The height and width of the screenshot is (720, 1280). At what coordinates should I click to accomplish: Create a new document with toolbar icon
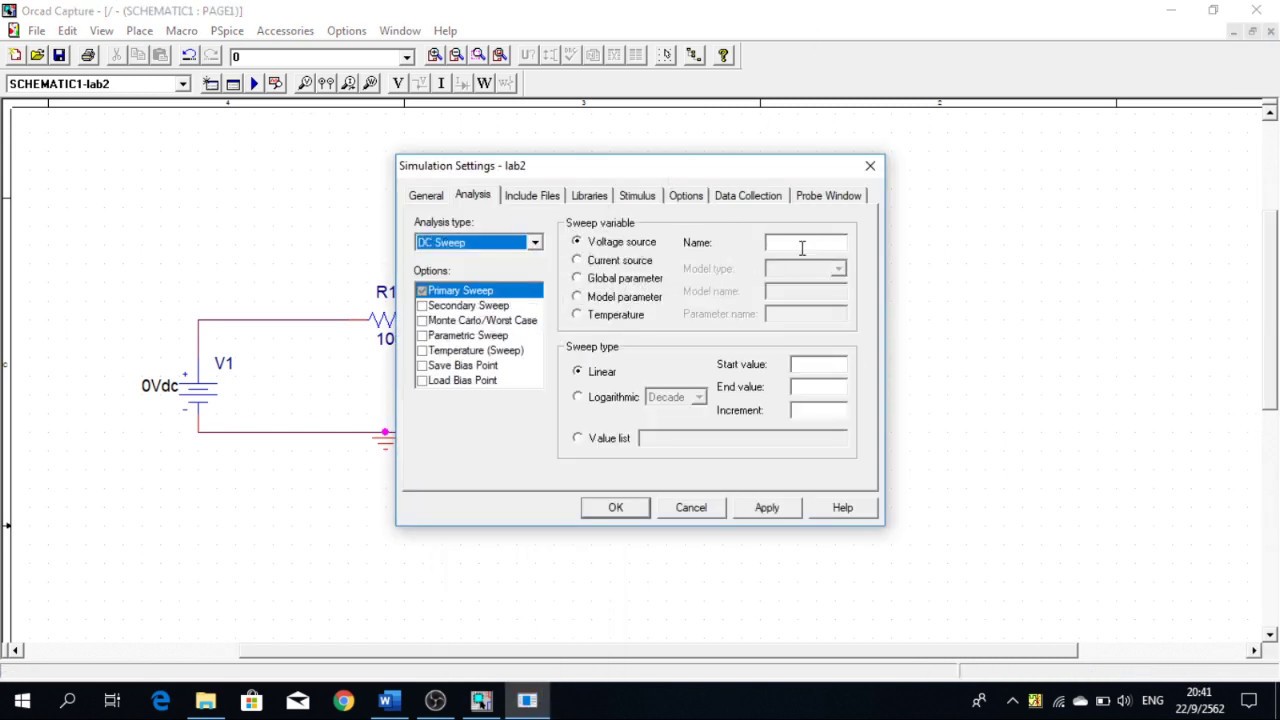(15, 56)
